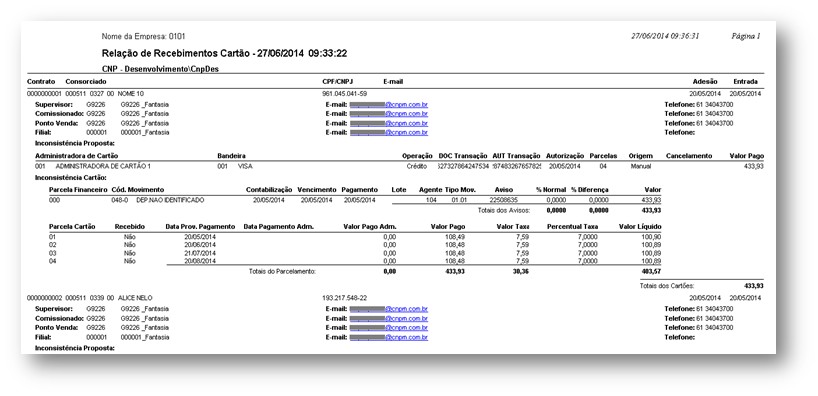Select payment date '21/07/2014' of parcela 03
This screenshot has height=396, width=818.
pyautogui.click(x=200, y=253)
